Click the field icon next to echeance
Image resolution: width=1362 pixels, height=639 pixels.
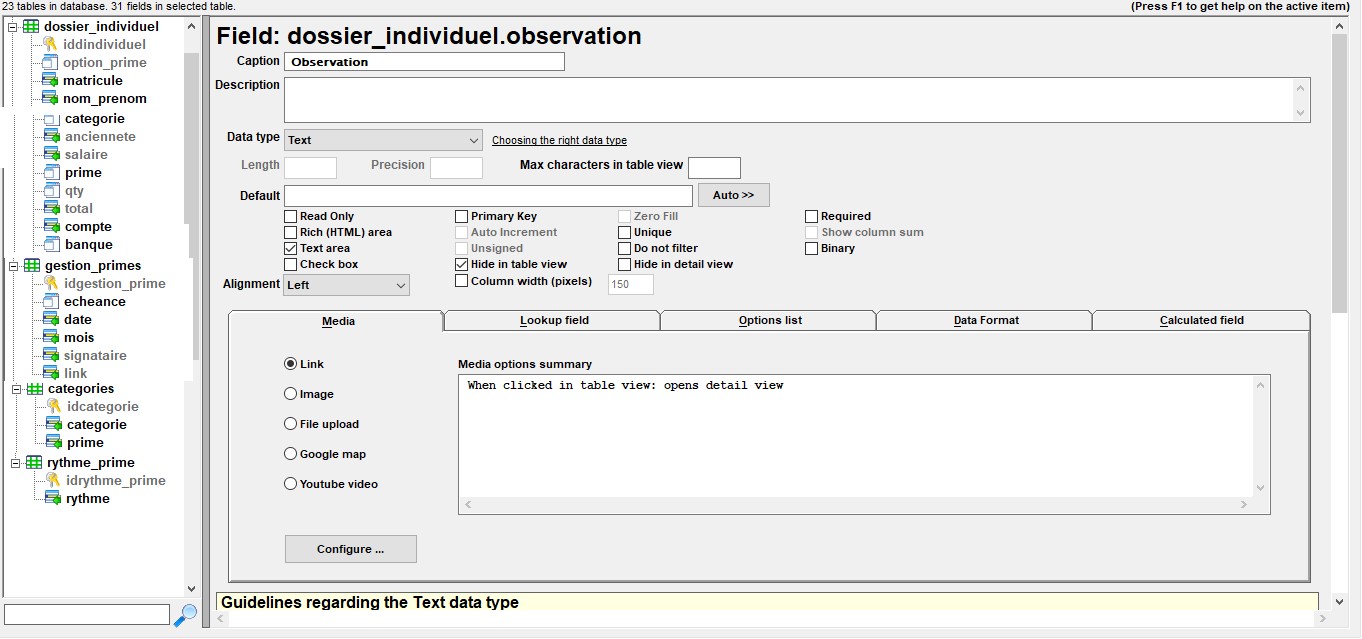[51, 302]
